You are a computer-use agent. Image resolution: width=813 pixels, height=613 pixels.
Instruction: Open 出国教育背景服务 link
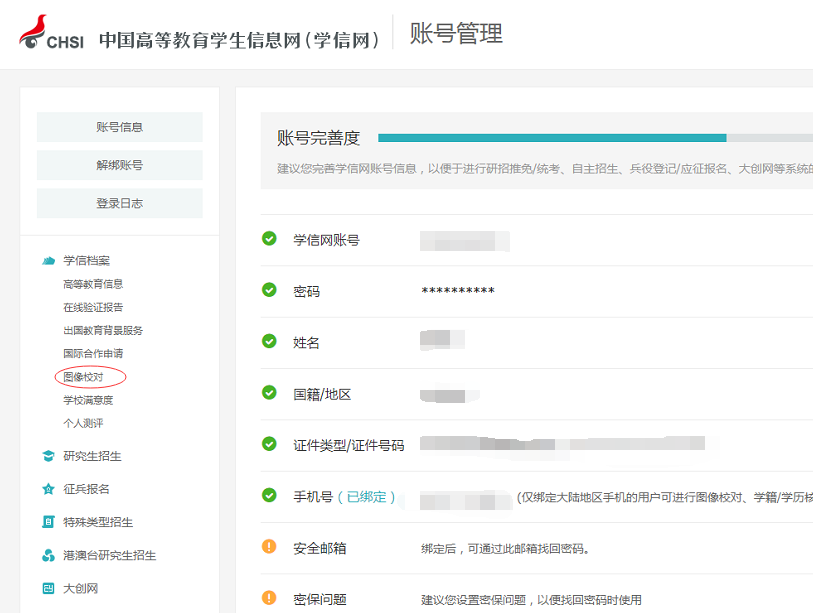tap(103, 330)
